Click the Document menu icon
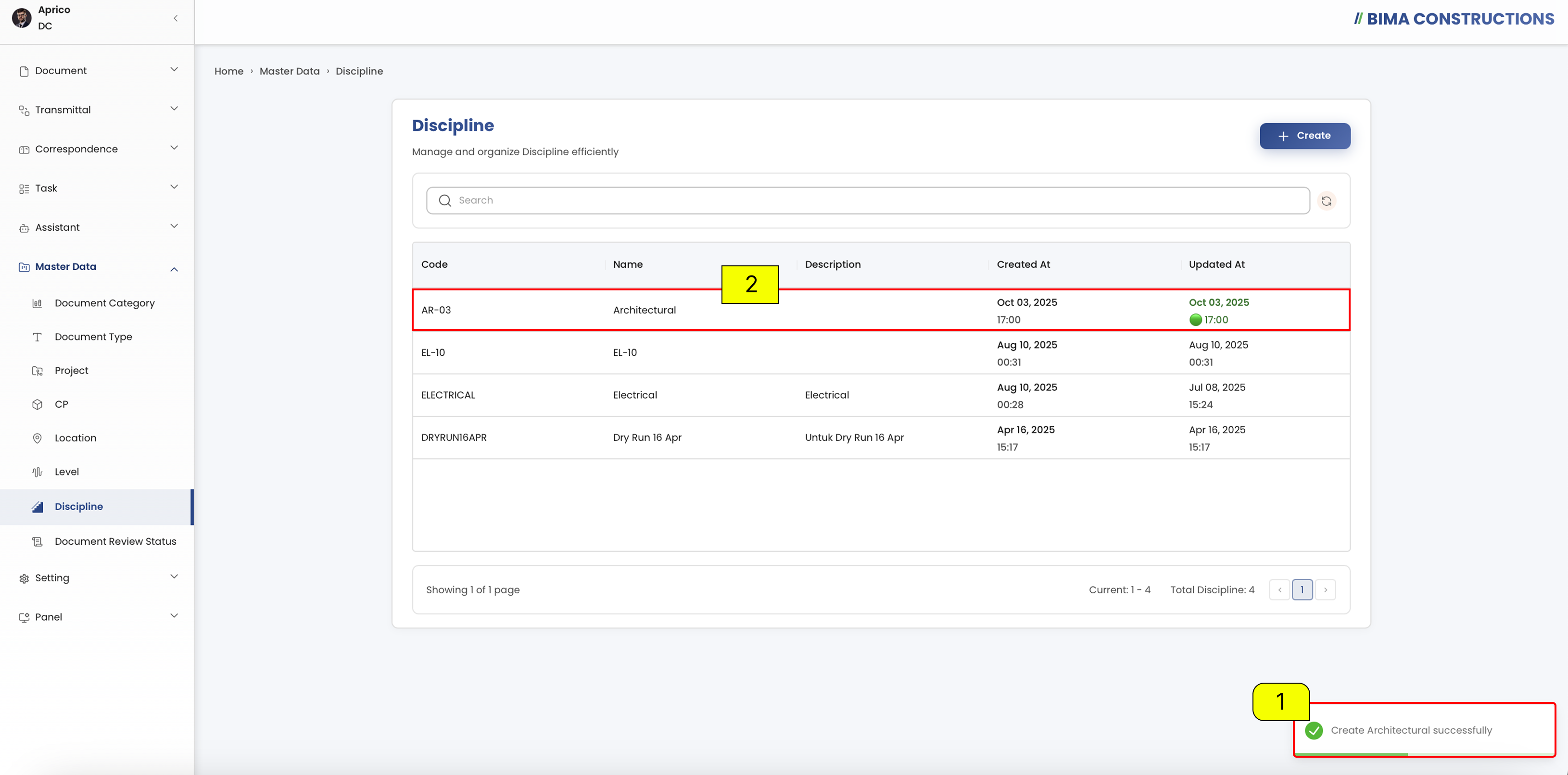The height and width of the screenshot is (775, 1568). point(24,71)
